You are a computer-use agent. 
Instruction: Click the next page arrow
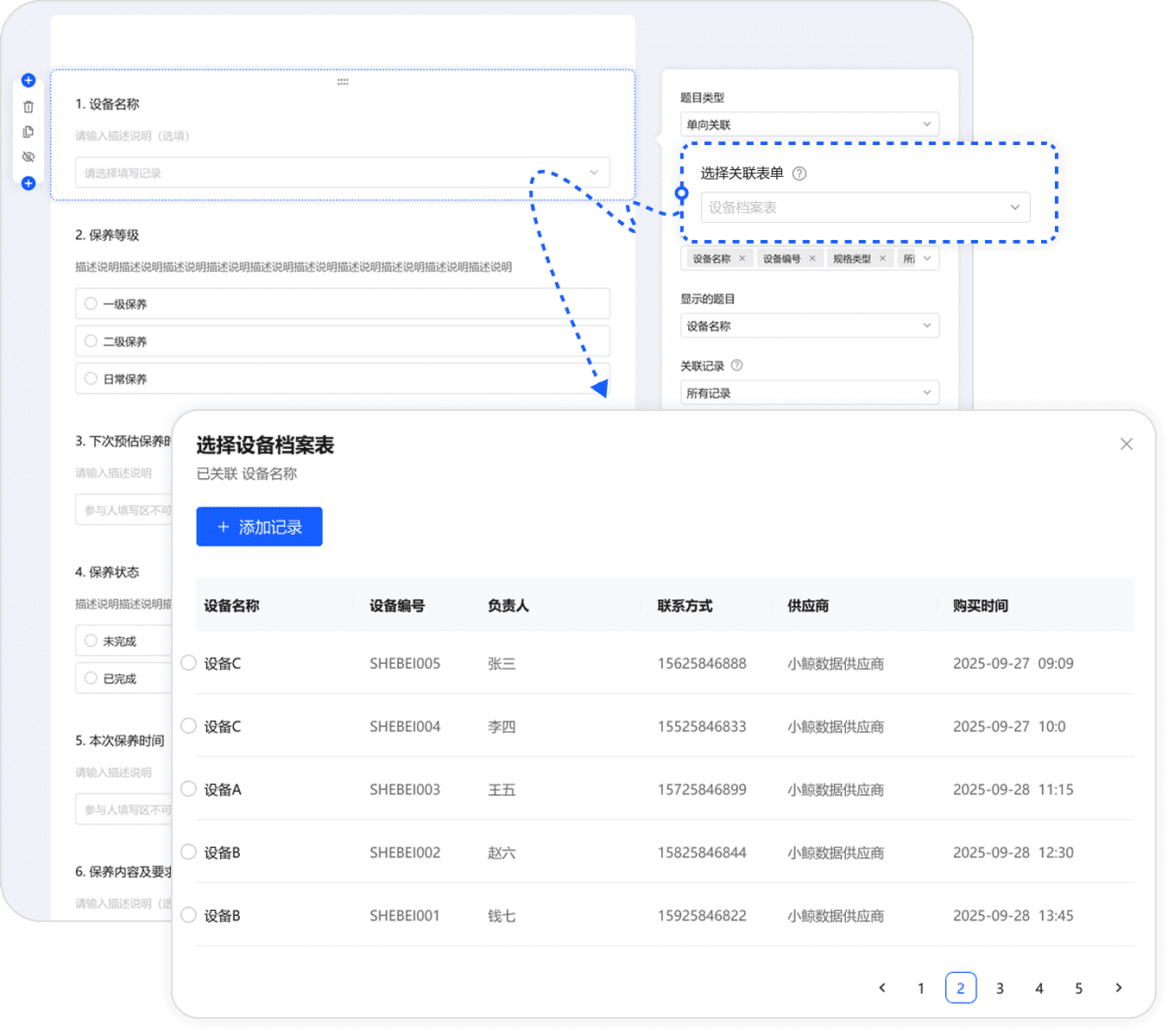click(x=1119, y=988)
